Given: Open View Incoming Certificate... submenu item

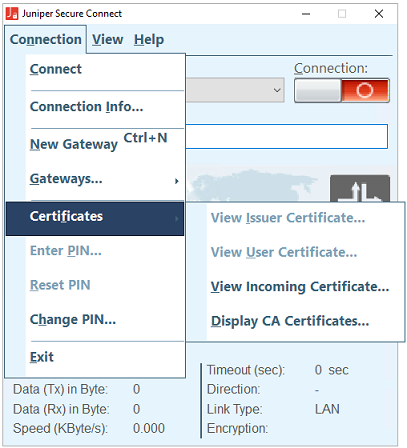Looking at the screenshot, I should click(296, 287).
